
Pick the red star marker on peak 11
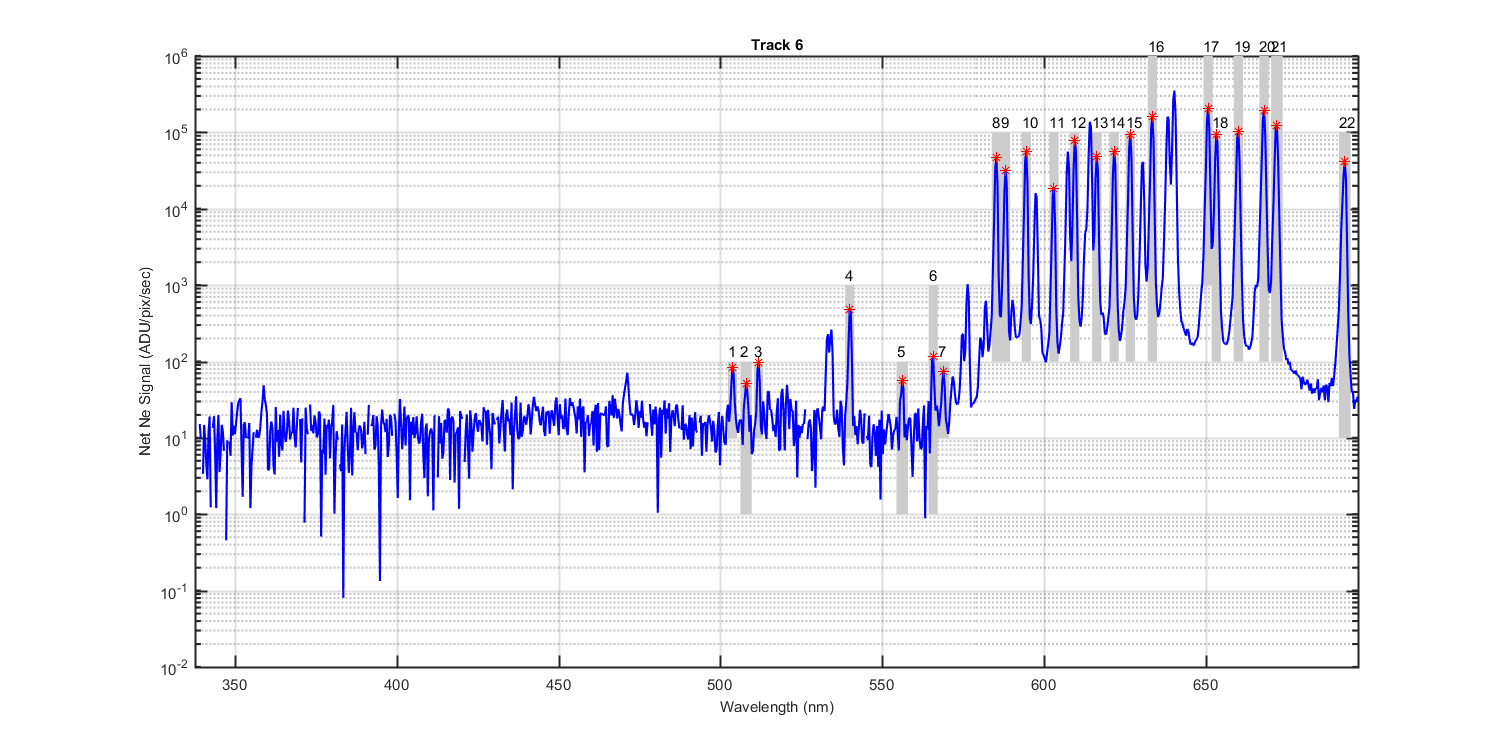pyautogui.click(x=1053, y=189)
